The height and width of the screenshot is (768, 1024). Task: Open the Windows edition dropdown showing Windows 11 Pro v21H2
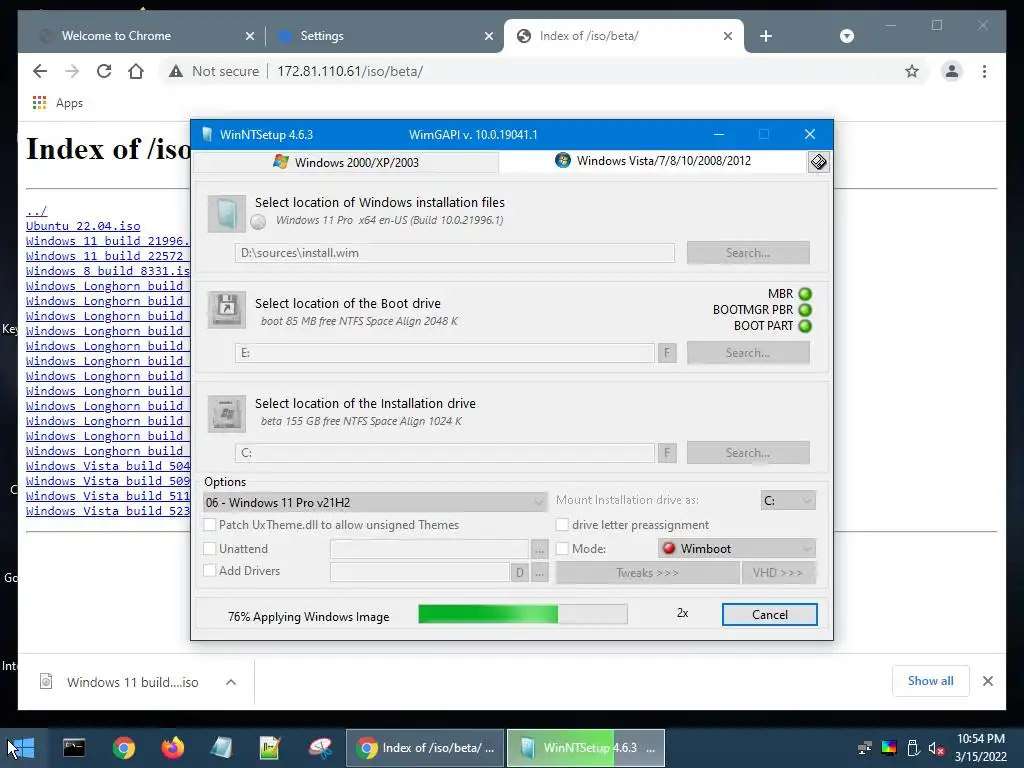click(375, 502)
